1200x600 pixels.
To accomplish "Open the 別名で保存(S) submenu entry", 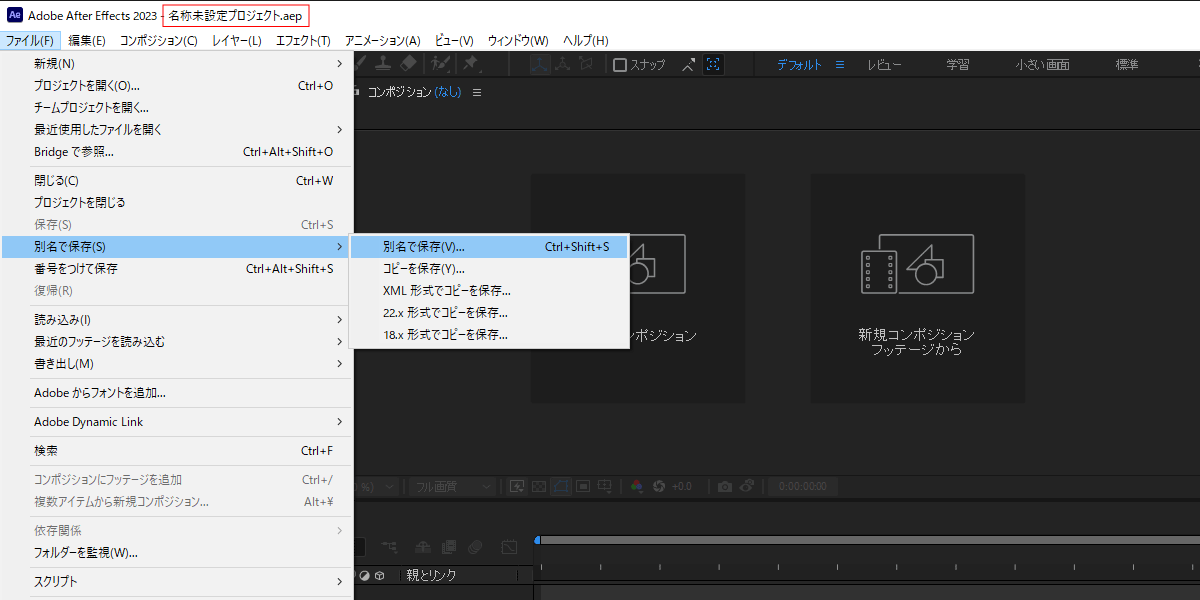I will (178, 246).
